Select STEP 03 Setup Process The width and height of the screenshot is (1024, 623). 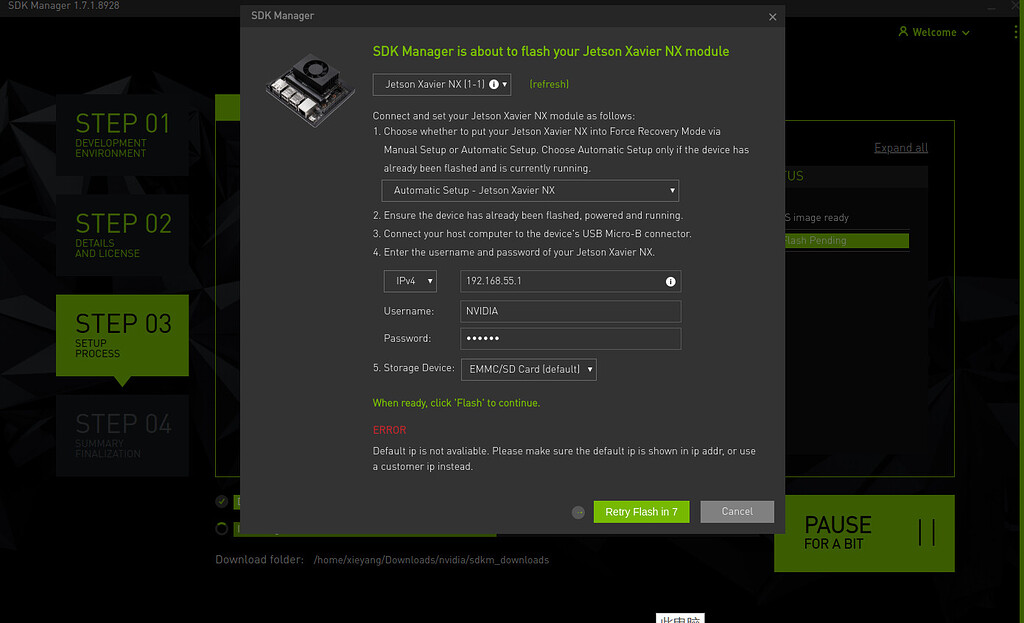pos(122,335)
